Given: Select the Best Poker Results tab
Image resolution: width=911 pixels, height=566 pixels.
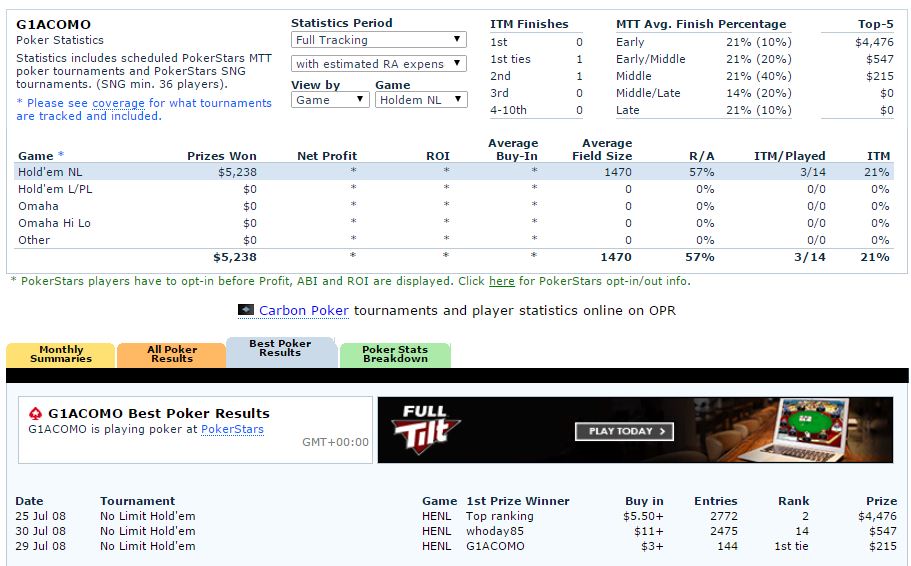Looking at the screenshot, I should (x=280, y=348).
